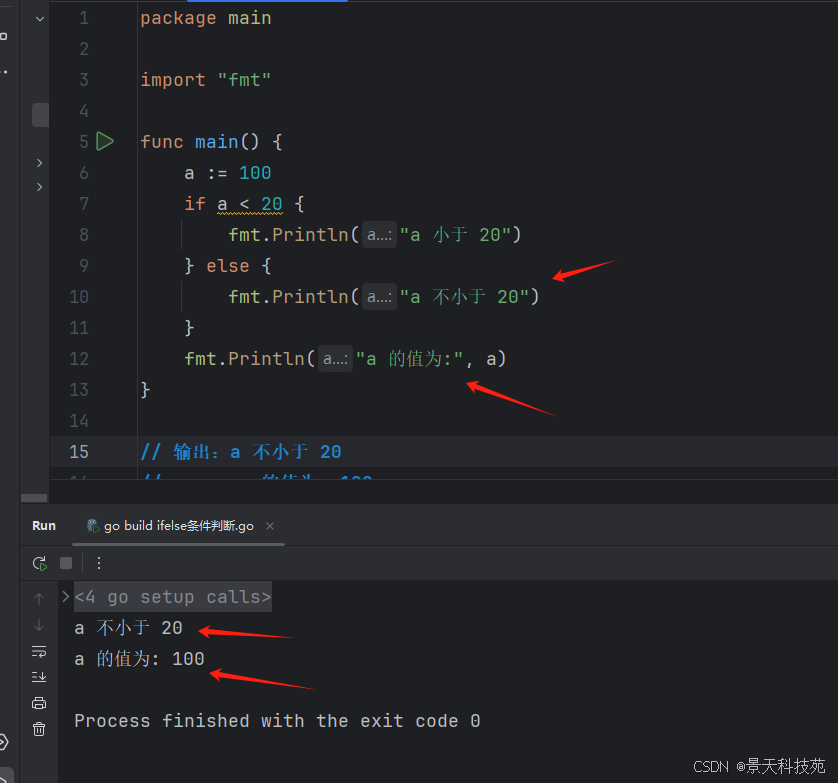This screenshot has width=838, height=783.
Task: Stop the running process
Action: (66, 563)
